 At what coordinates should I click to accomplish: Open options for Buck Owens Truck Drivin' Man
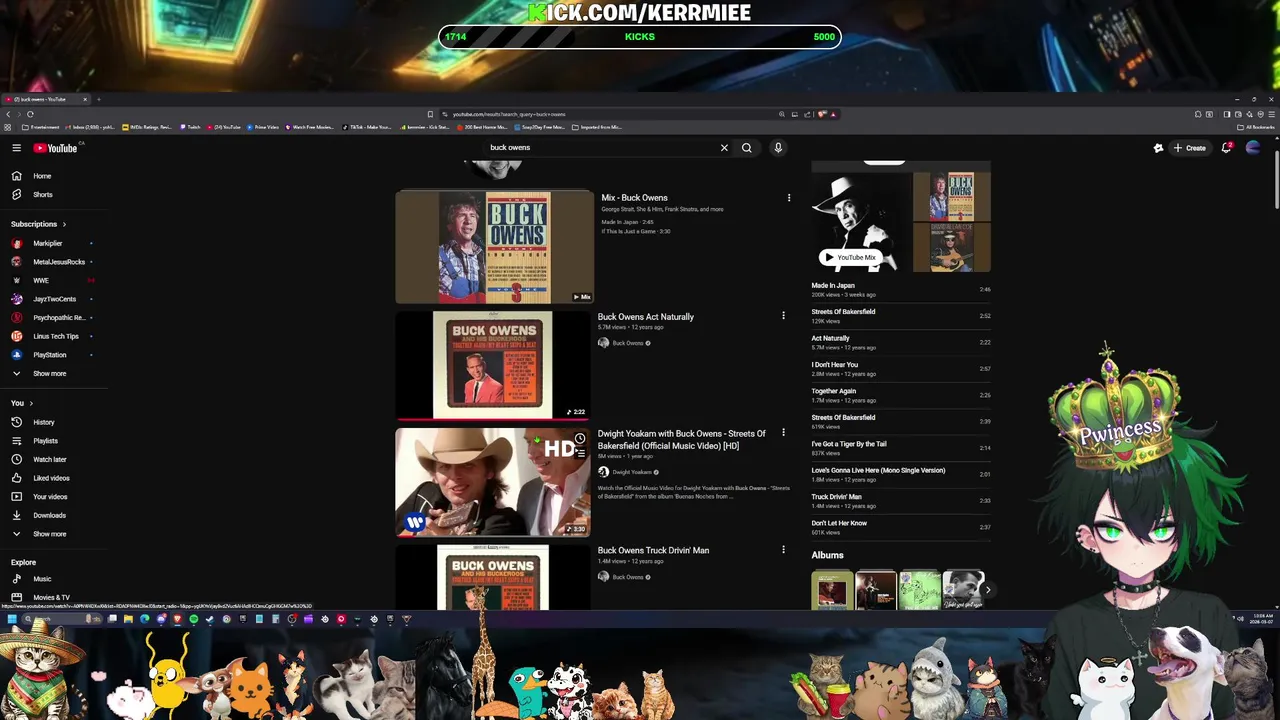(x=783, y=550)
